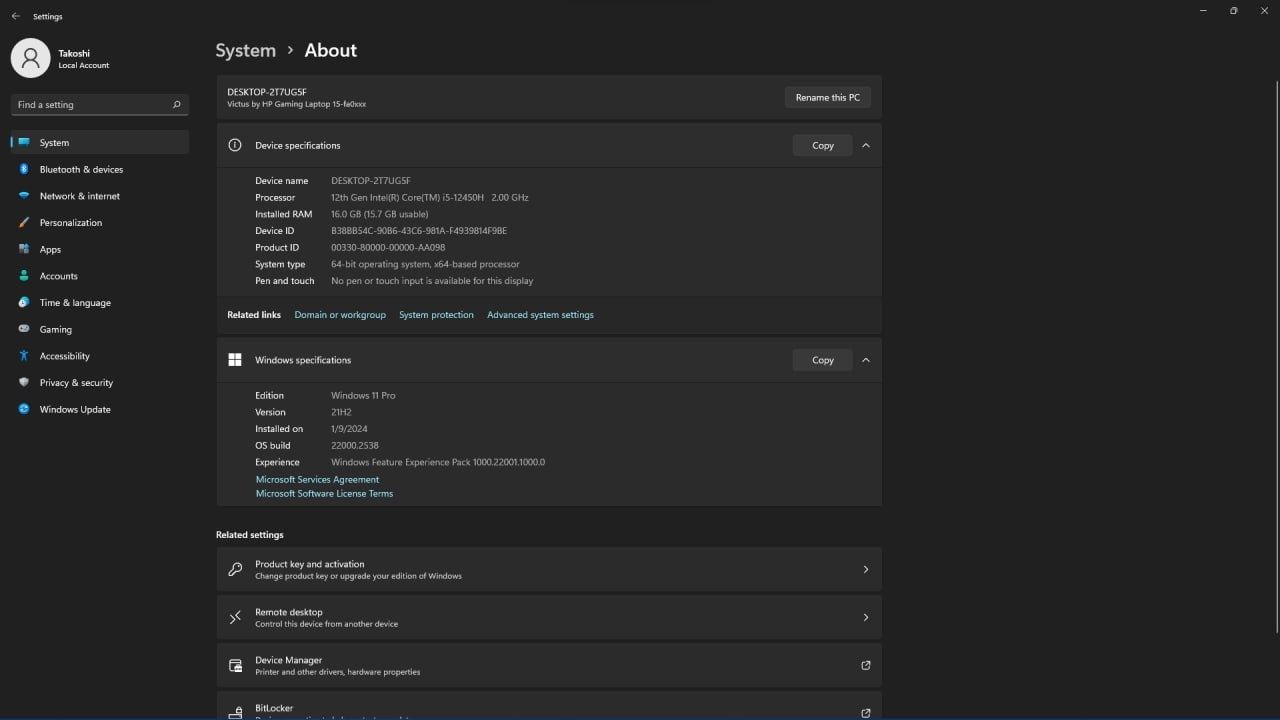Click the Product ID value 00330-80000-00000-AA098
The image size is (1280, 720).
388,247
